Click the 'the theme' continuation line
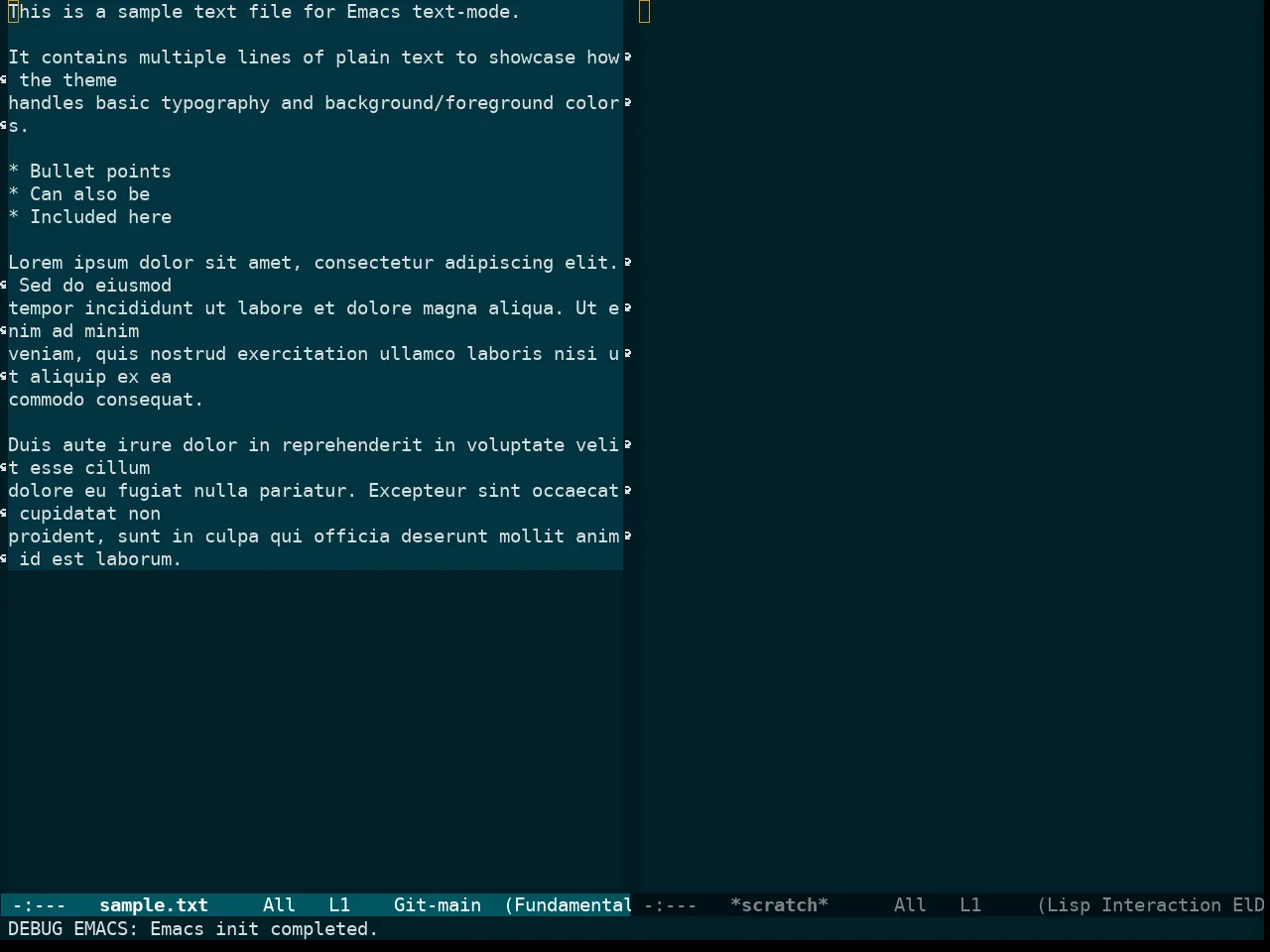 [x=67, y=80]
